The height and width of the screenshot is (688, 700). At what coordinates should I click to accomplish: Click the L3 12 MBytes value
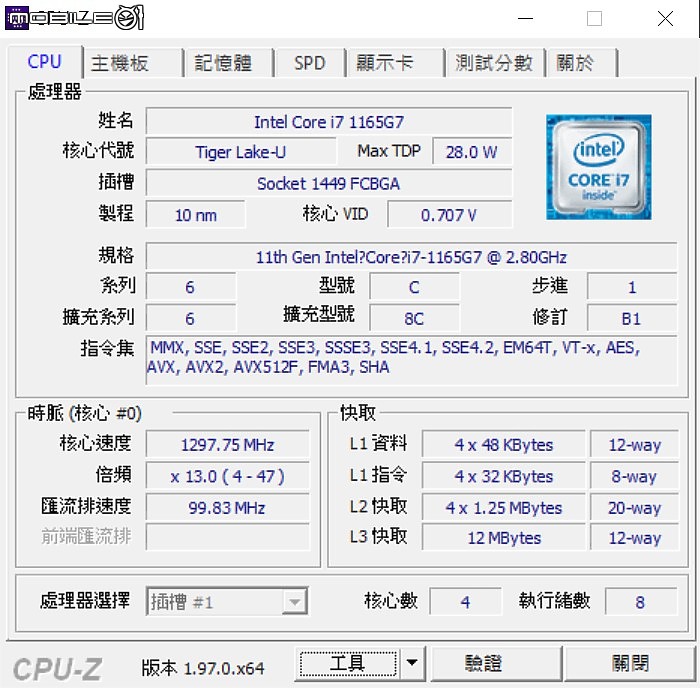coord(504,537)
